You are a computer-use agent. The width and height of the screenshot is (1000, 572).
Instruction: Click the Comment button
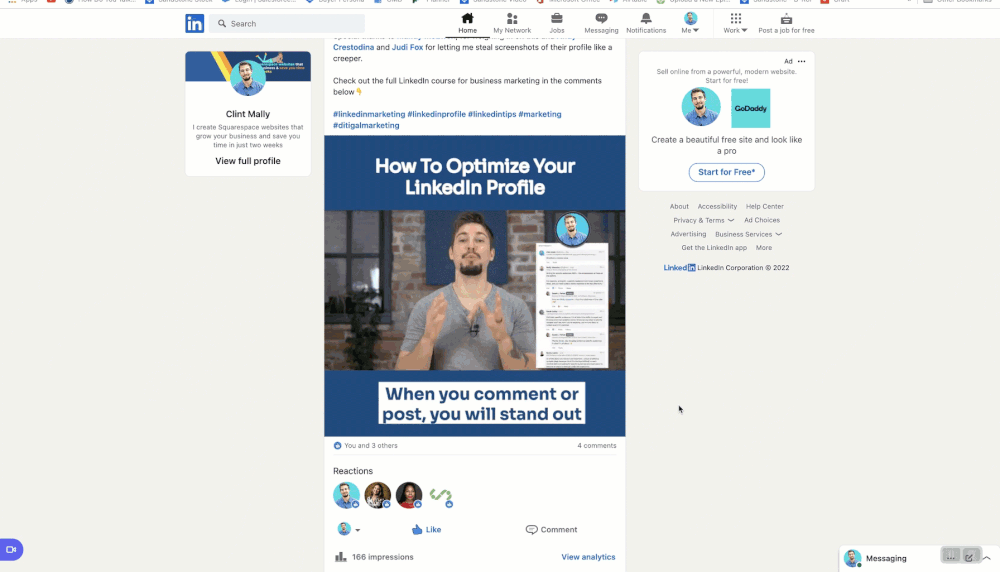551,529
